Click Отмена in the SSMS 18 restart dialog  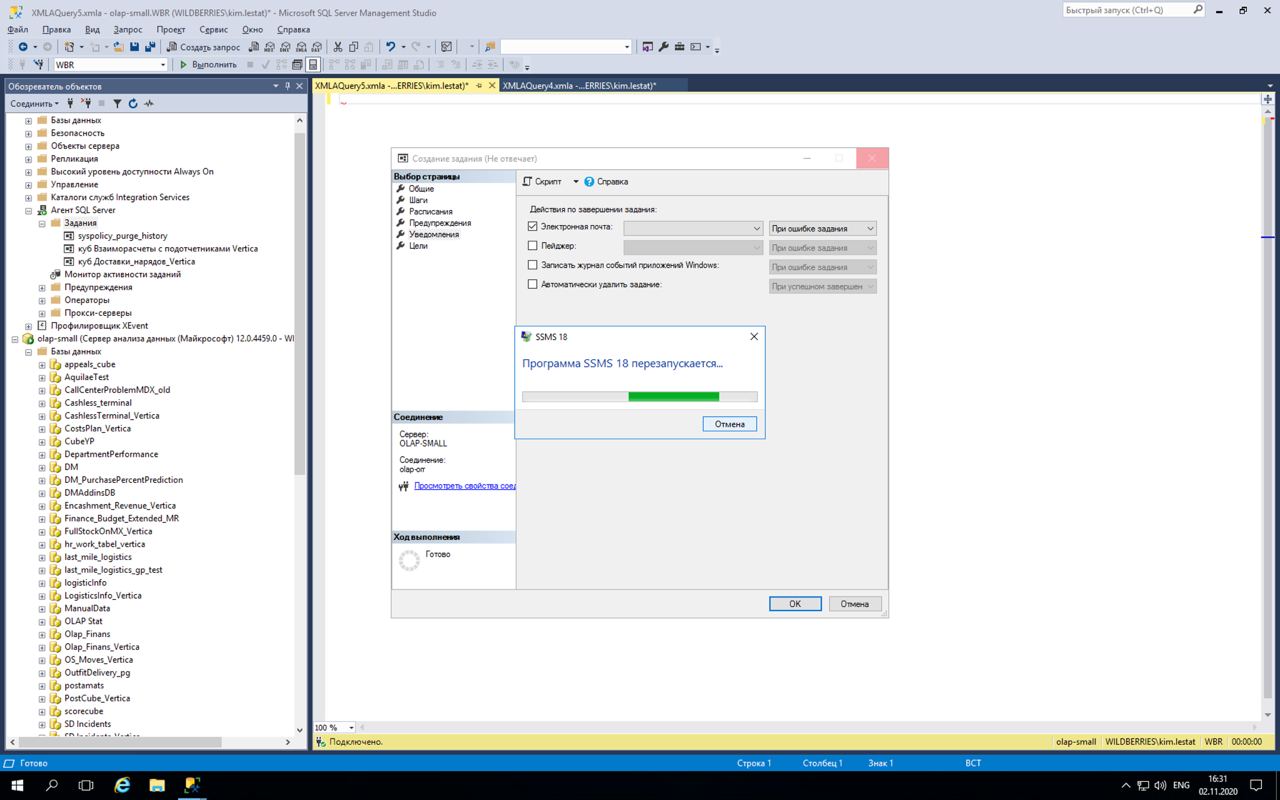pos(730,424)
